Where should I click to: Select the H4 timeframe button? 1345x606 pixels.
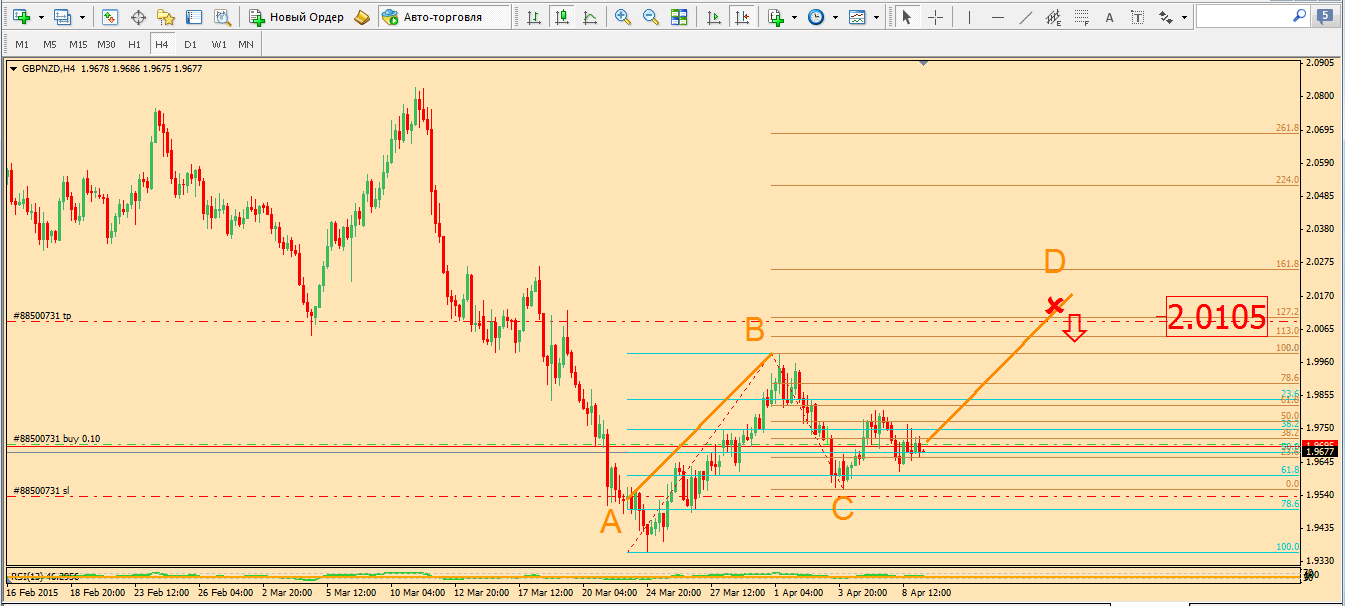click(162, 45)
